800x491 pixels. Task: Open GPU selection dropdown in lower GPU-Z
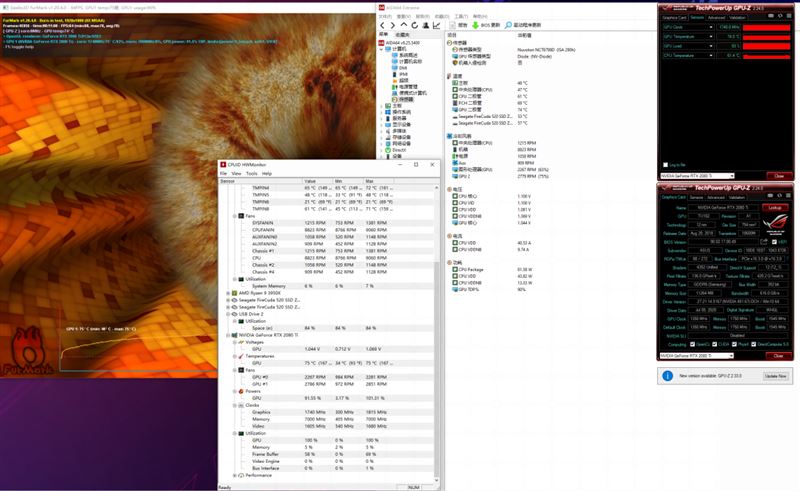click(x=697, y=356)
